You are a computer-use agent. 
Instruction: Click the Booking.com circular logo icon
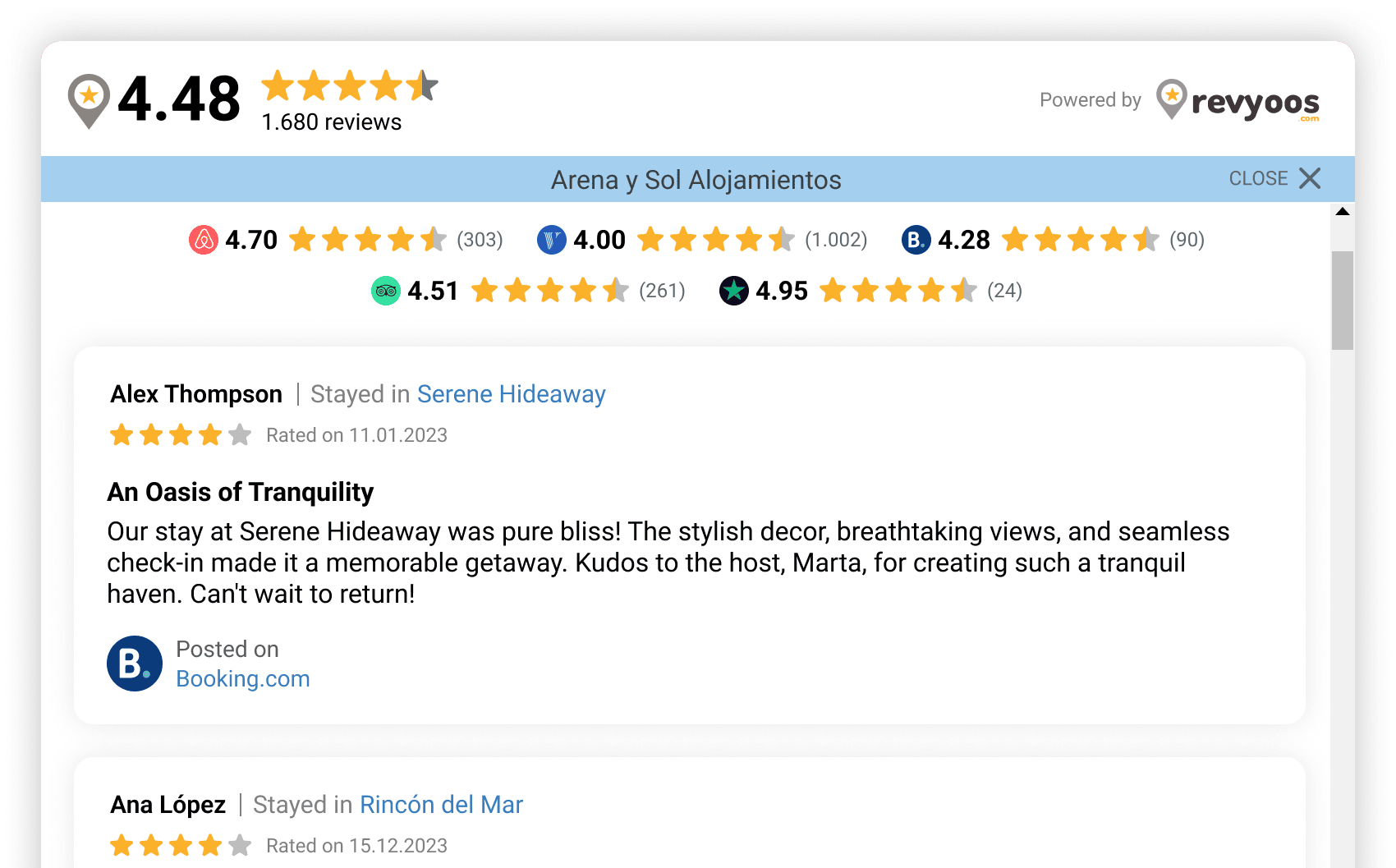click(914, 240)
